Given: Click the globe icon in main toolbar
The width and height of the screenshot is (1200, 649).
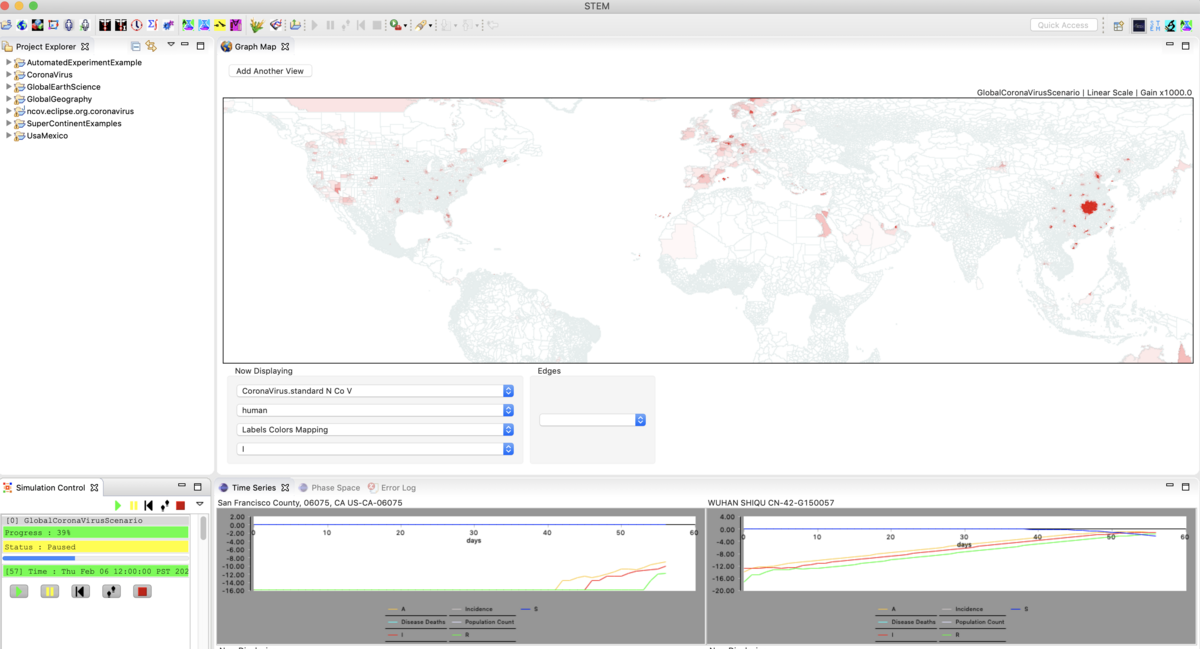Looking at the screenshot, I should (21, 25).
